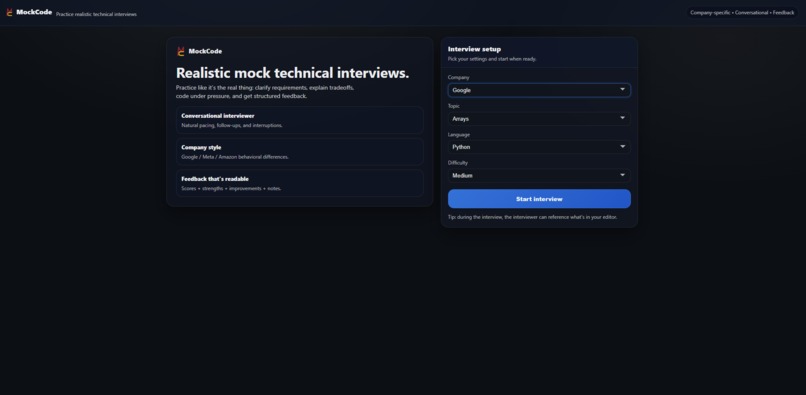Click the 'Topic' field label
This screenshot has height=395, width=806.
click(x=454, y=106)
